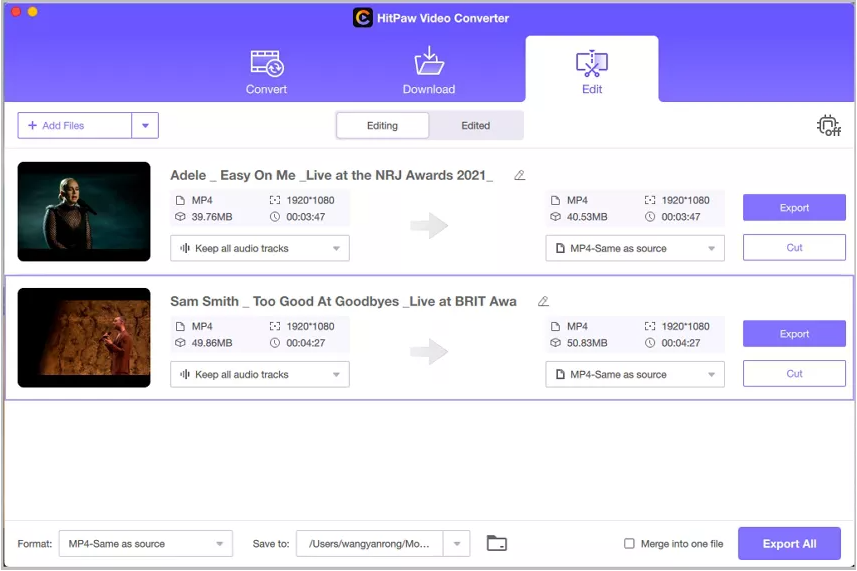Image resolution: width=857 pixels, height=571 pixels.
Task: Expand the Add Files dropdown arrow
Action: point(145,126)
